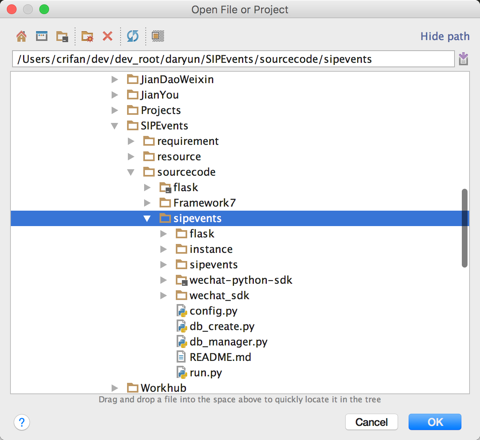Refresh the file tree

tap(133, 36)
